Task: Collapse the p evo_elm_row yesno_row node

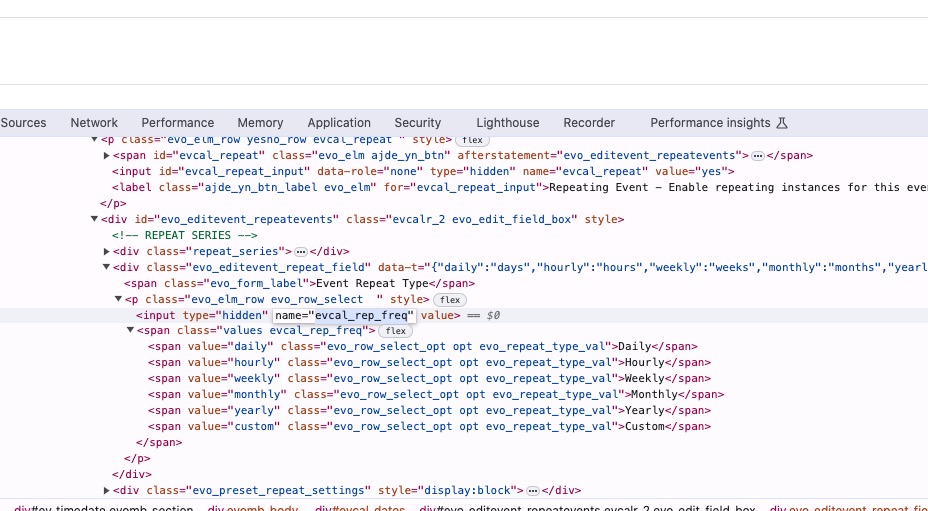Action: point(94,140)
